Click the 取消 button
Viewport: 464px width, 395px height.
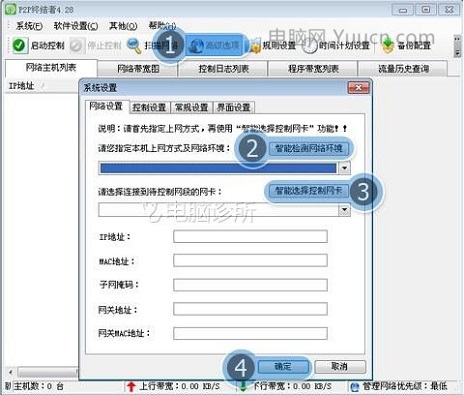[340, 367]
